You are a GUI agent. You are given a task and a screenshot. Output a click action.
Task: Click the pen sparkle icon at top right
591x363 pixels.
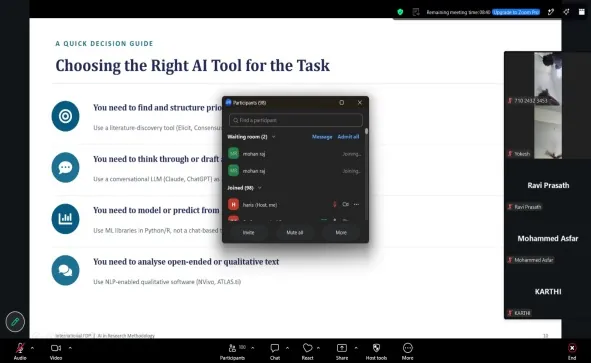pos(551,12)
